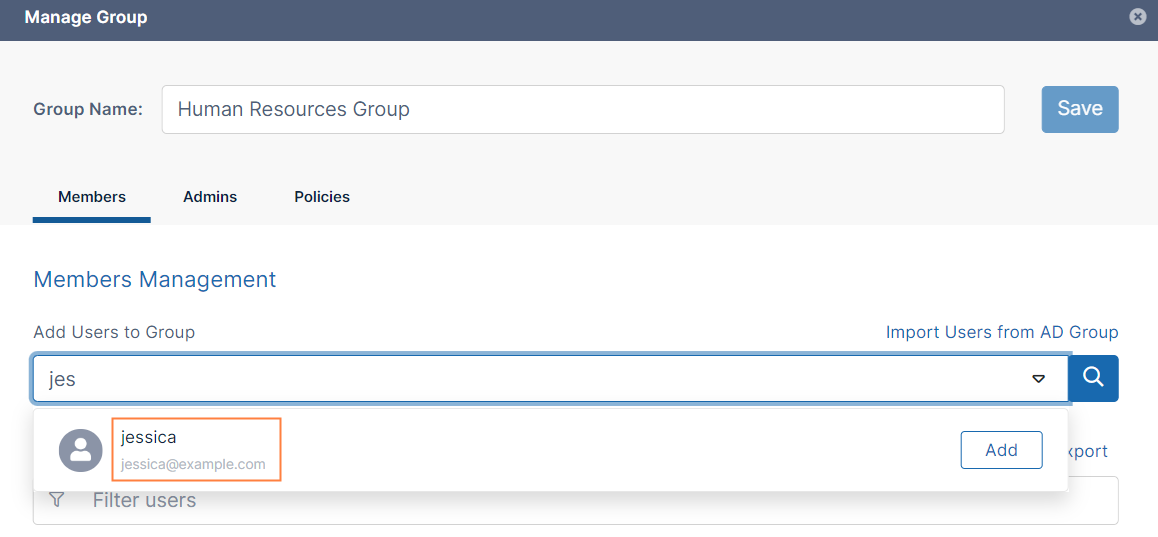Open Import Users from AD Group
1158x537 pixels.
coord(1002,332)
